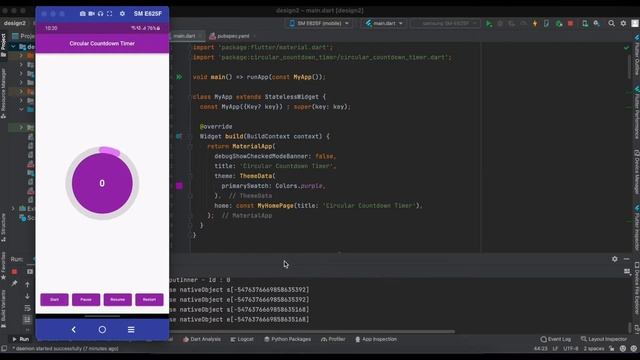The image size is (640, 360).
Task: Click the circular countdown timer showing 0
Action: click(102, 183)
